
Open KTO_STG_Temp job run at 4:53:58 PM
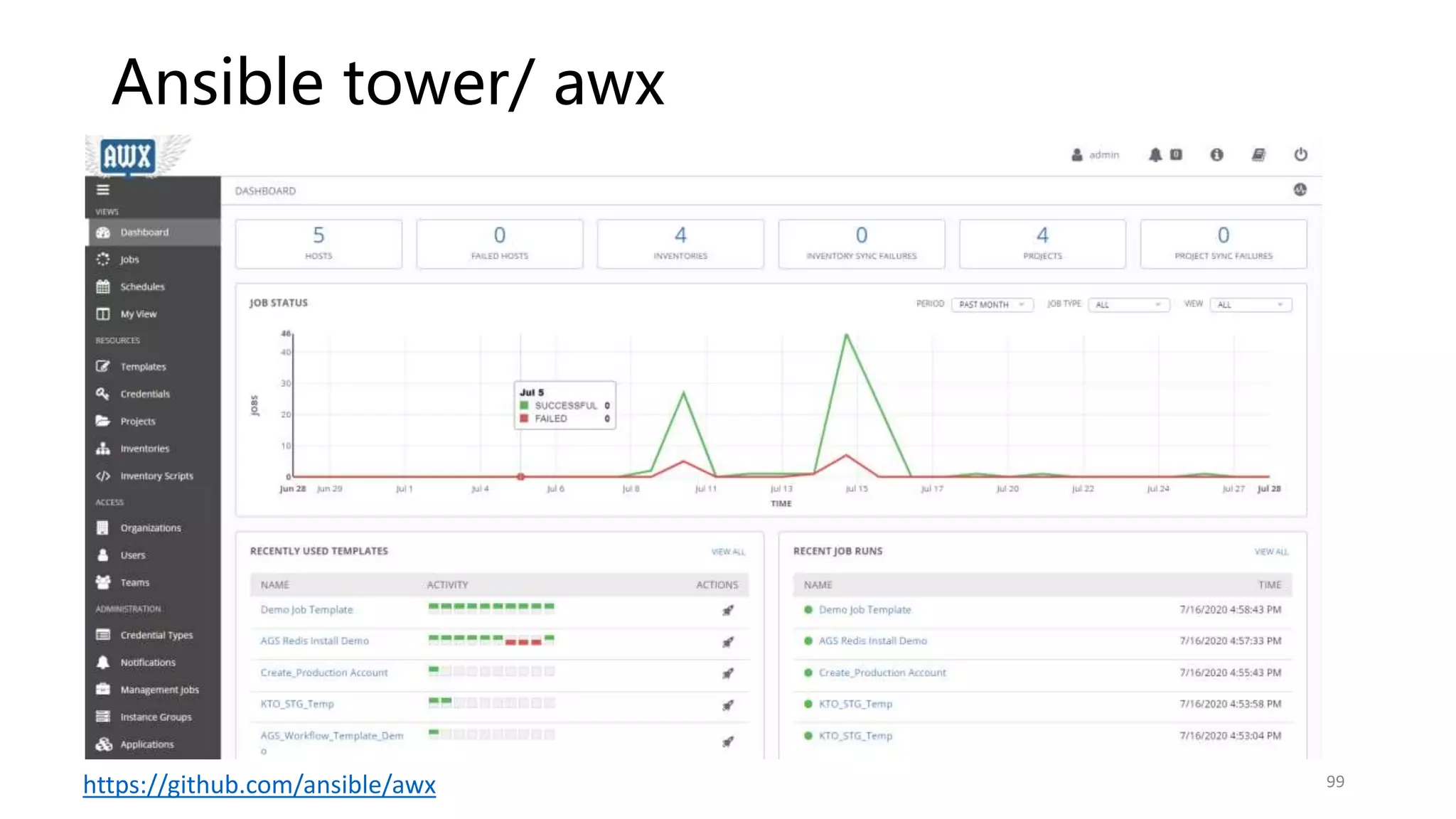[x=855, y=704]
